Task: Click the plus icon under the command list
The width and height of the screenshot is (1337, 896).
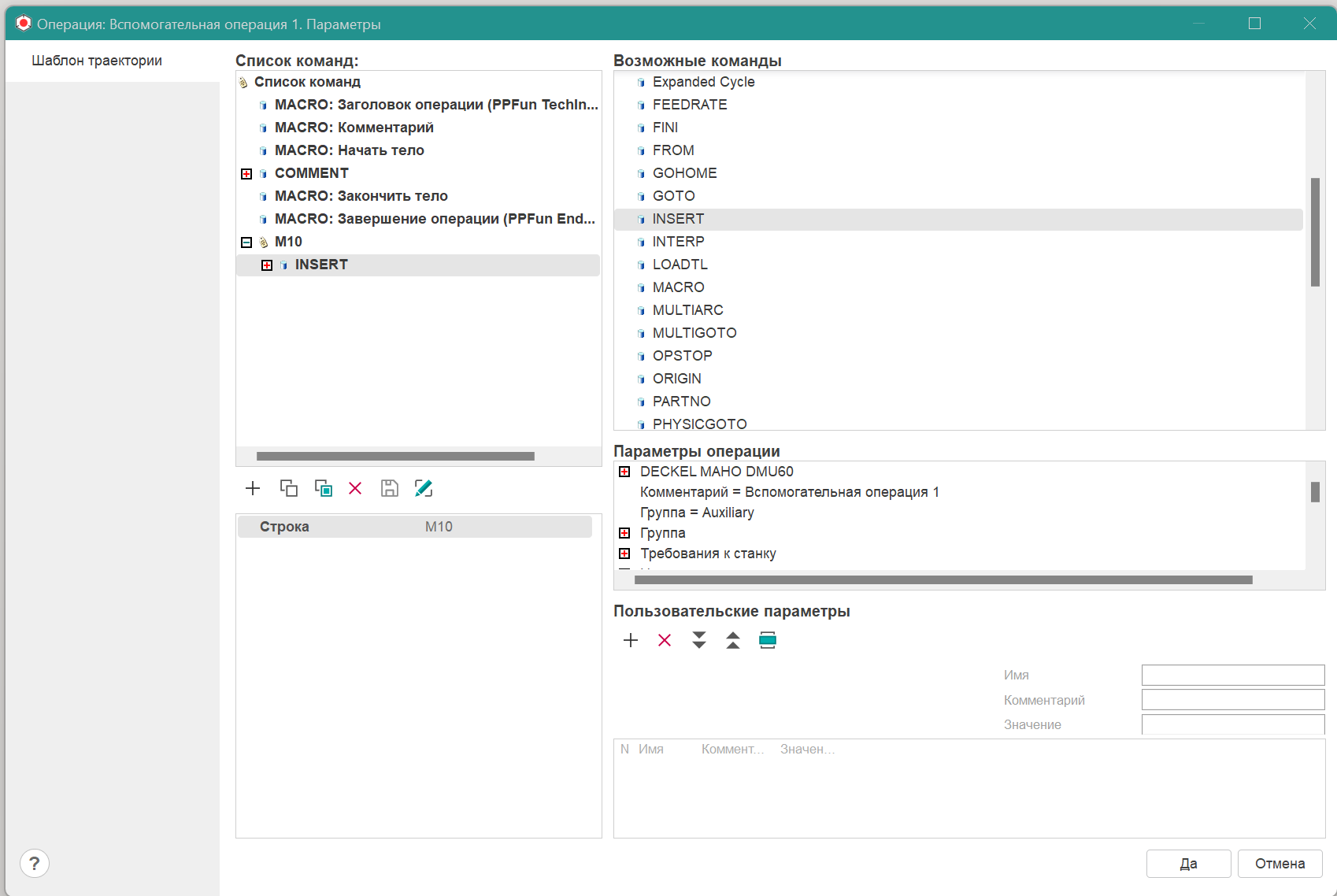Action: 253,488
